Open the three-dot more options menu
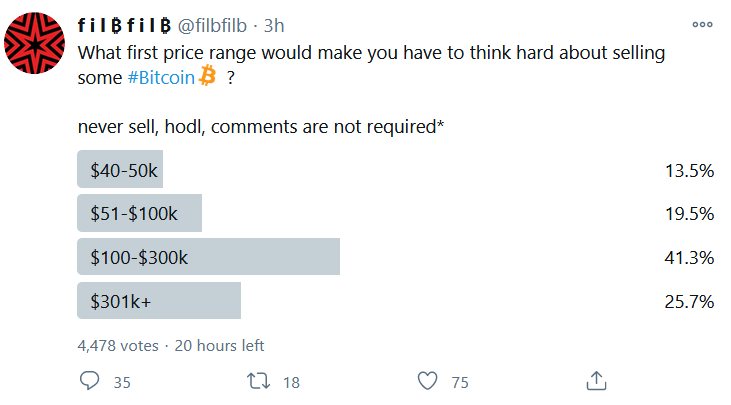731x405 pixels. (702, 25)
